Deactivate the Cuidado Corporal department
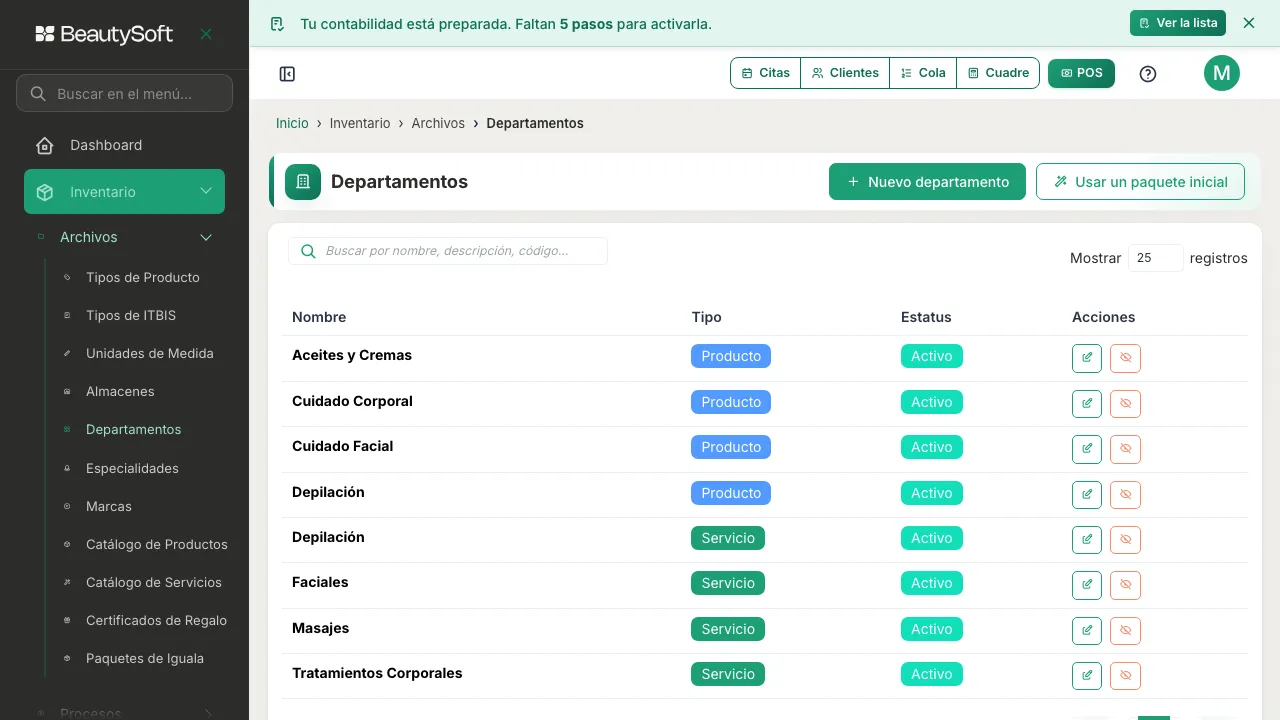Viewport: 1280px width, 720px height. (1126, 404)
